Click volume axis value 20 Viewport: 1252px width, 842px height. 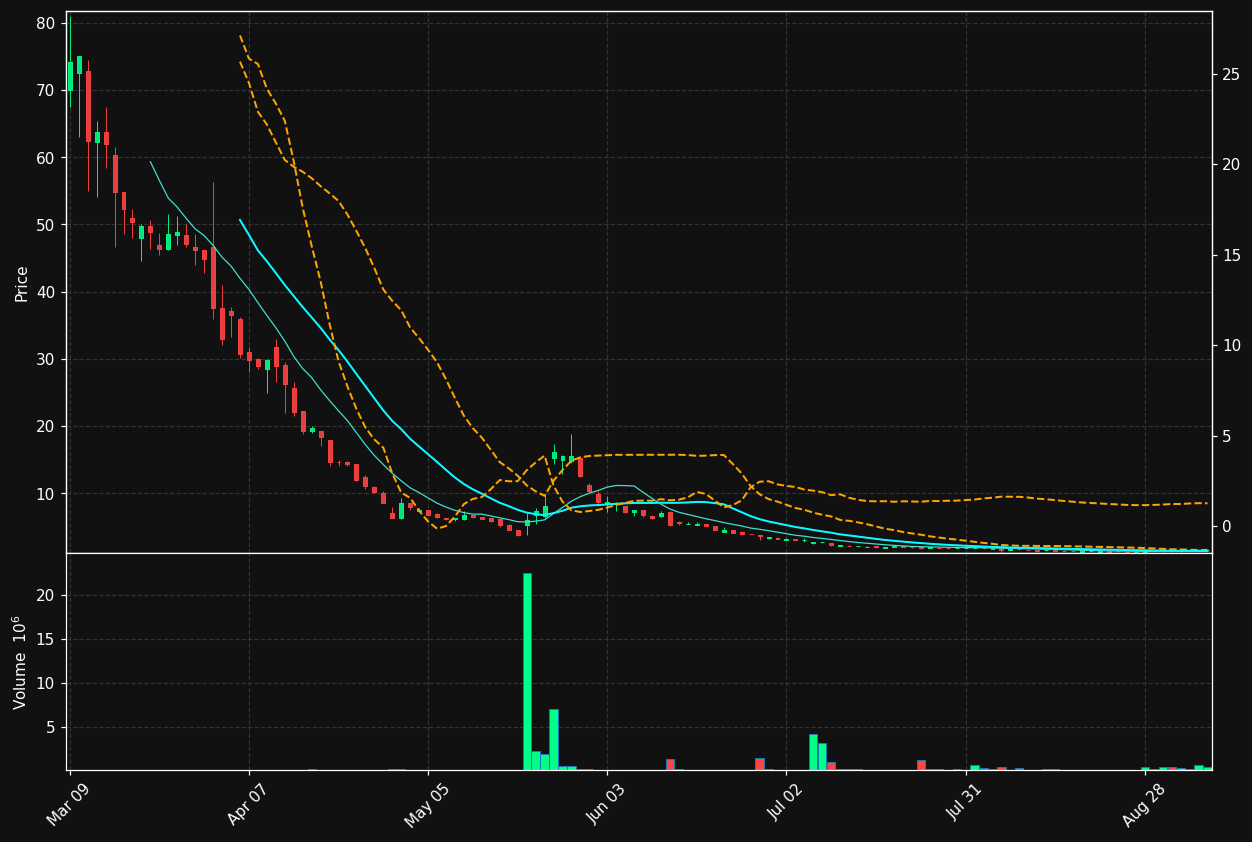coord(46,595)
